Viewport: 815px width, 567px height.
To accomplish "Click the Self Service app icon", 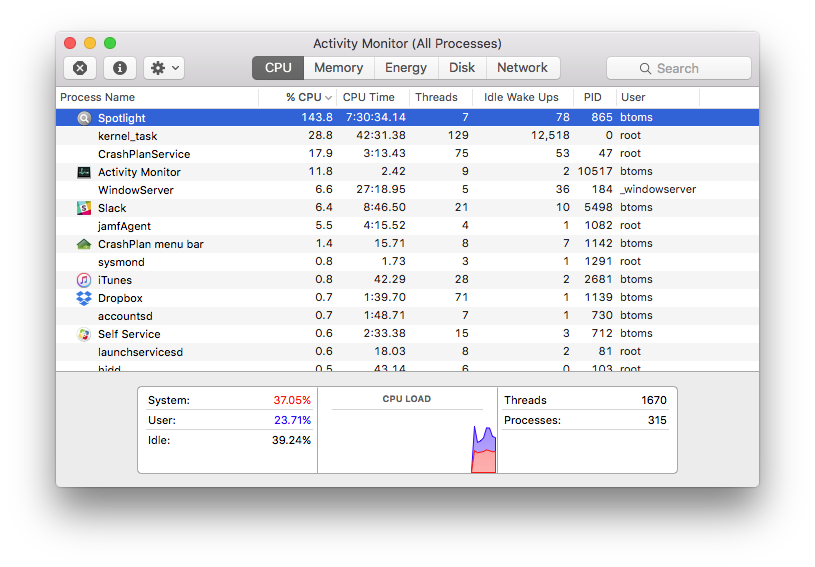I will (x=84, y=334).
